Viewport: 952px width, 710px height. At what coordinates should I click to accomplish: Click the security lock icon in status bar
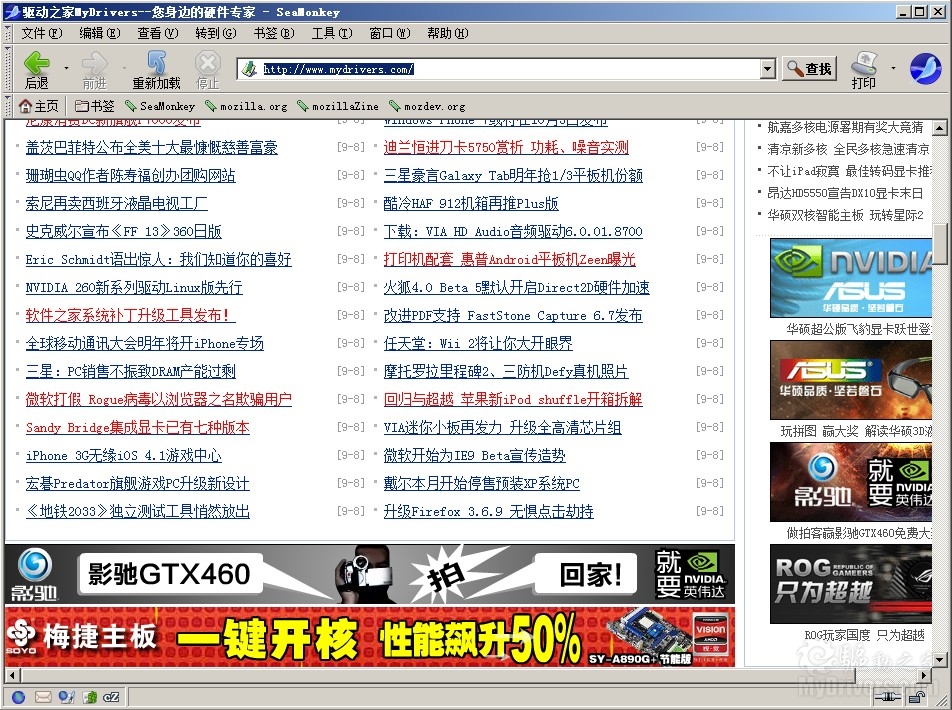[x=917, y=697]
